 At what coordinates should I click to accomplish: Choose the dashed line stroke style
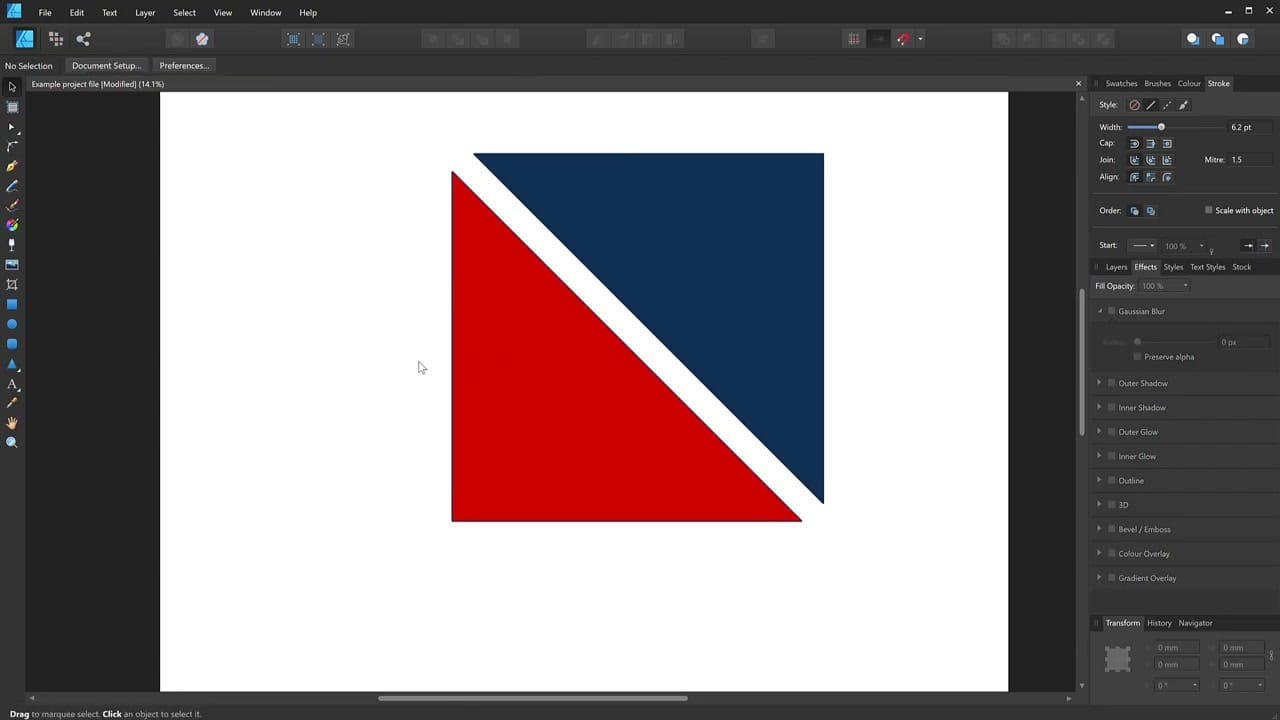tap(1167, 104)
